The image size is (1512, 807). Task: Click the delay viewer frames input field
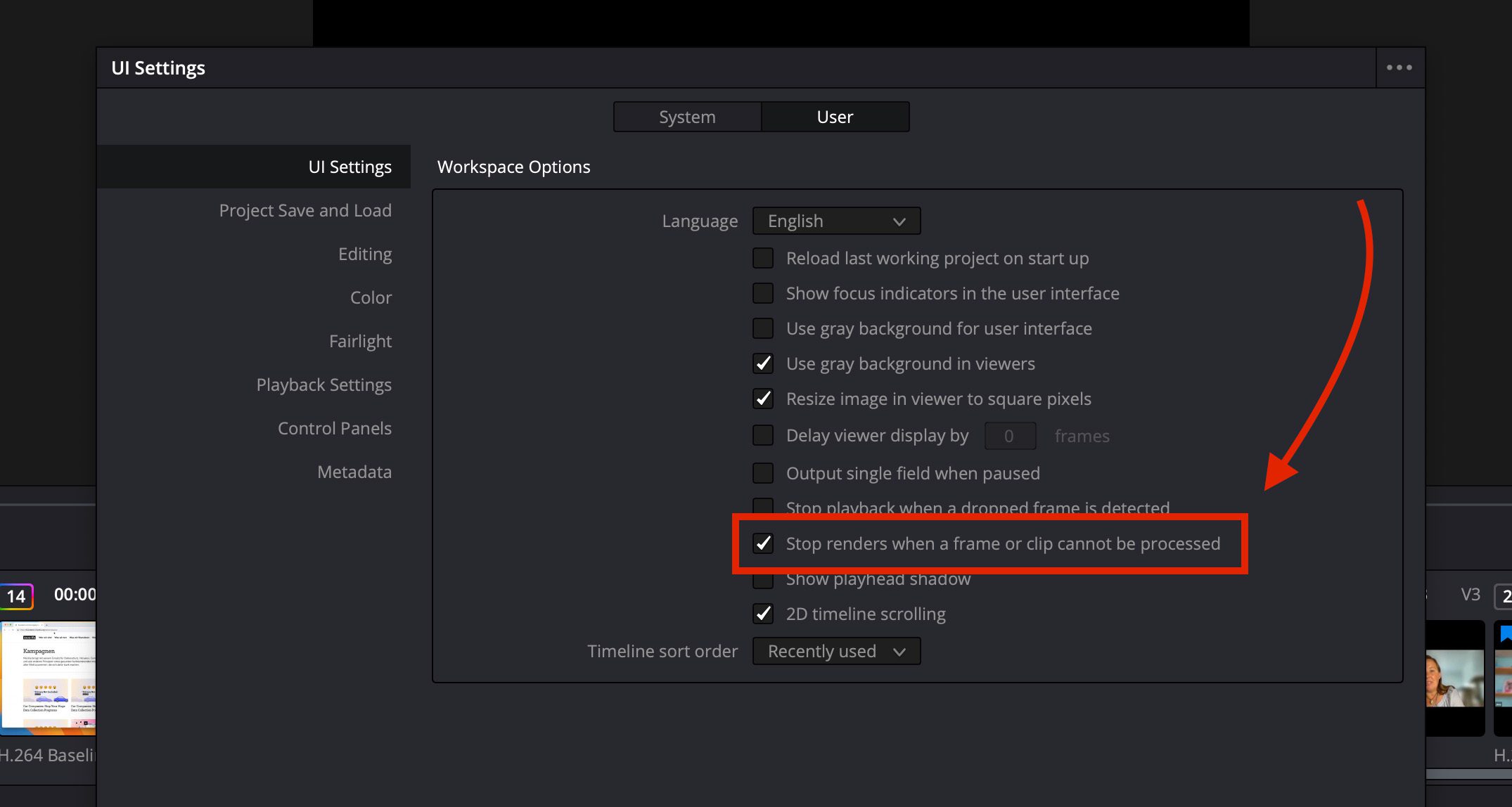[x=1009, y=436]
